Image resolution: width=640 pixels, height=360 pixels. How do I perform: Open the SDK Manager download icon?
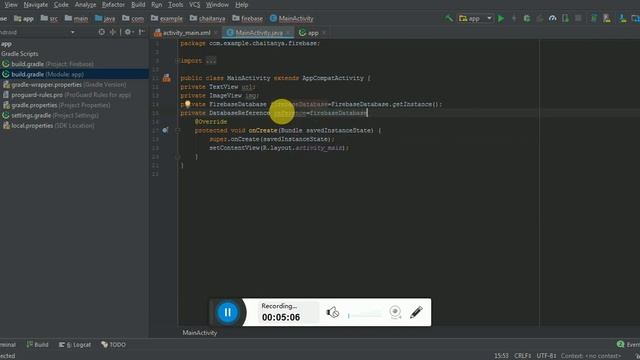click(622, 18)
